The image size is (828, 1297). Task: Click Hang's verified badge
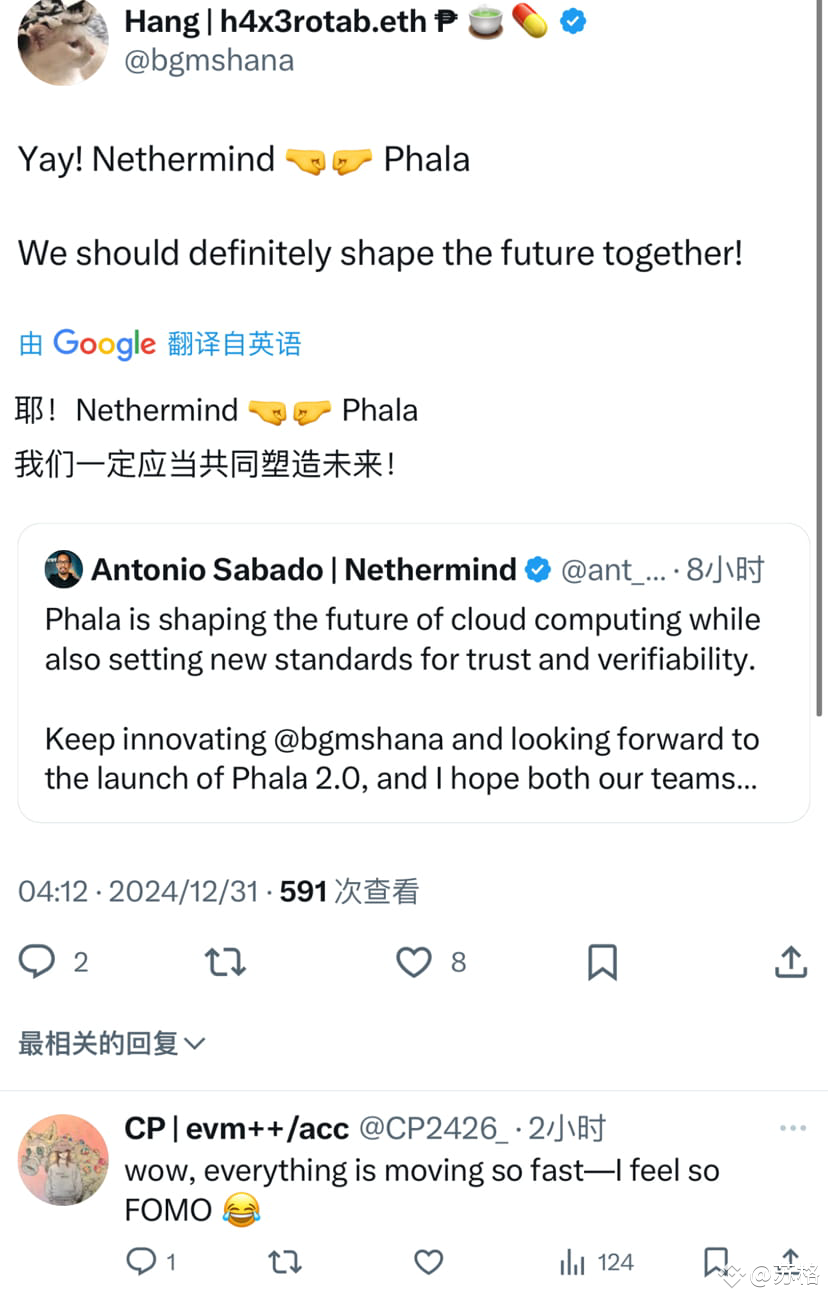point(572,20)
